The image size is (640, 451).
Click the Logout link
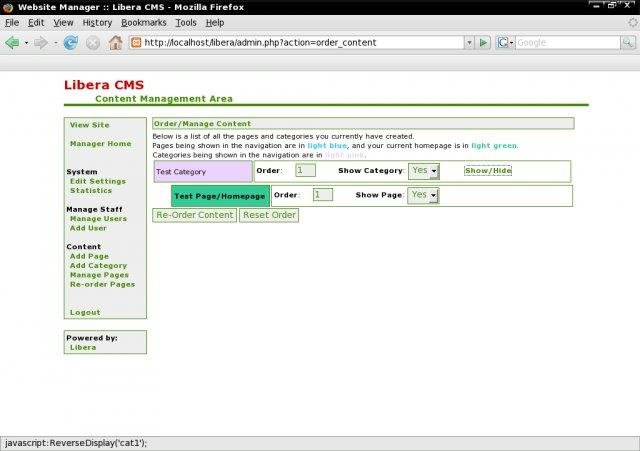tap(85, 313)
